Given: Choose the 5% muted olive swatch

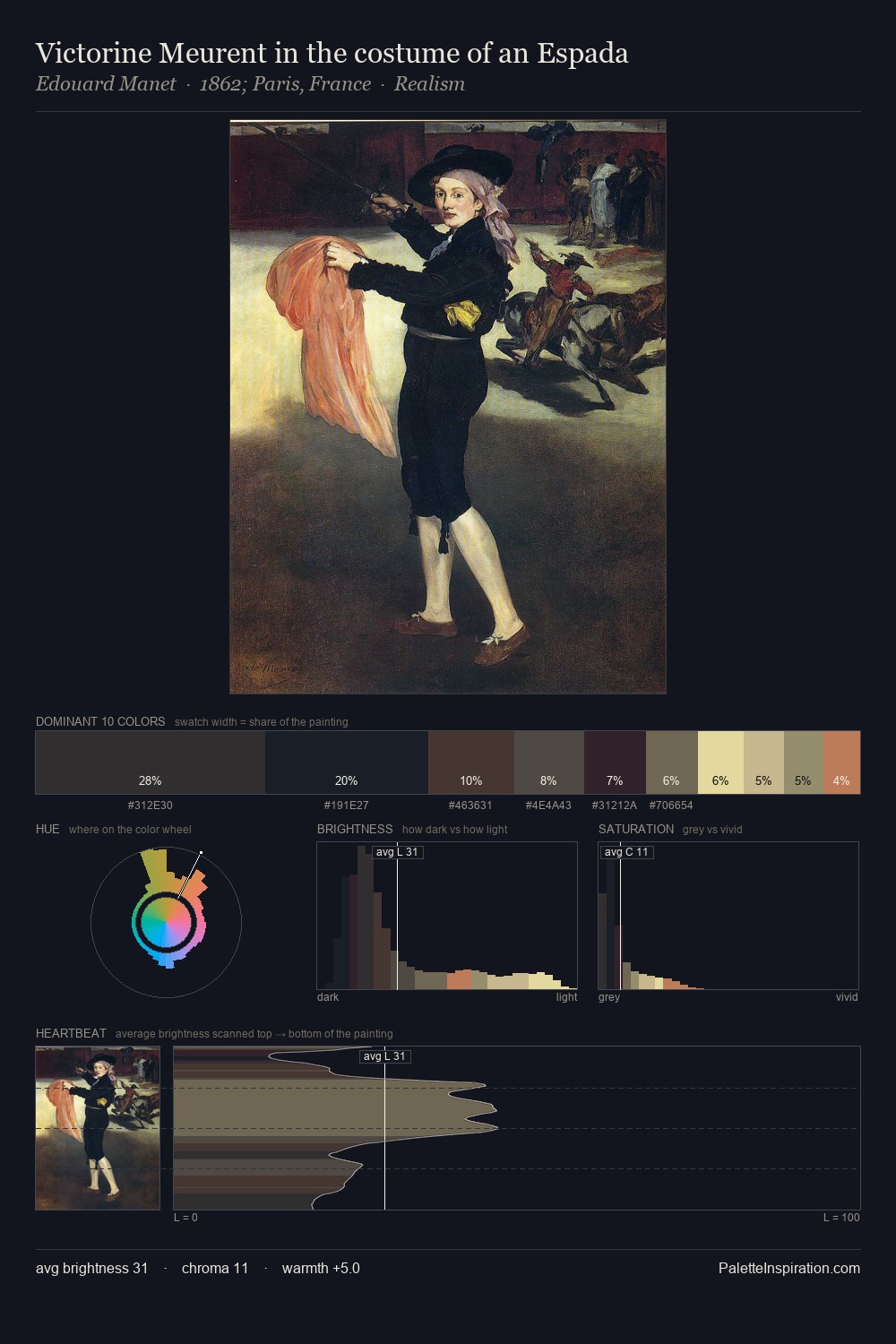Looking at the screenshot, I should [804, 762].
